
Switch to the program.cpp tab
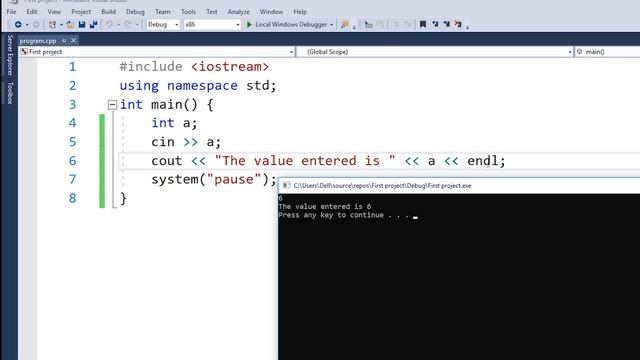pyautogui.click(x=38, y=40)
